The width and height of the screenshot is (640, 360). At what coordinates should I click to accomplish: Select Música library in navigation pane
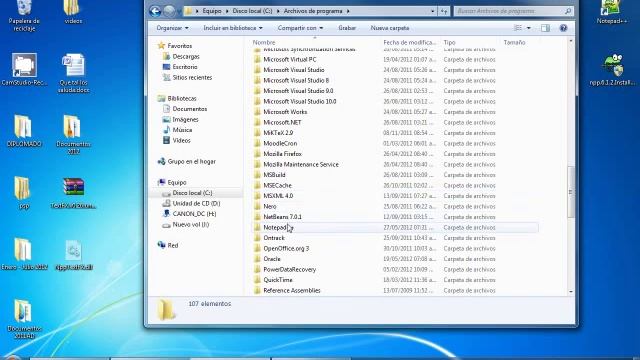(178, 130)
